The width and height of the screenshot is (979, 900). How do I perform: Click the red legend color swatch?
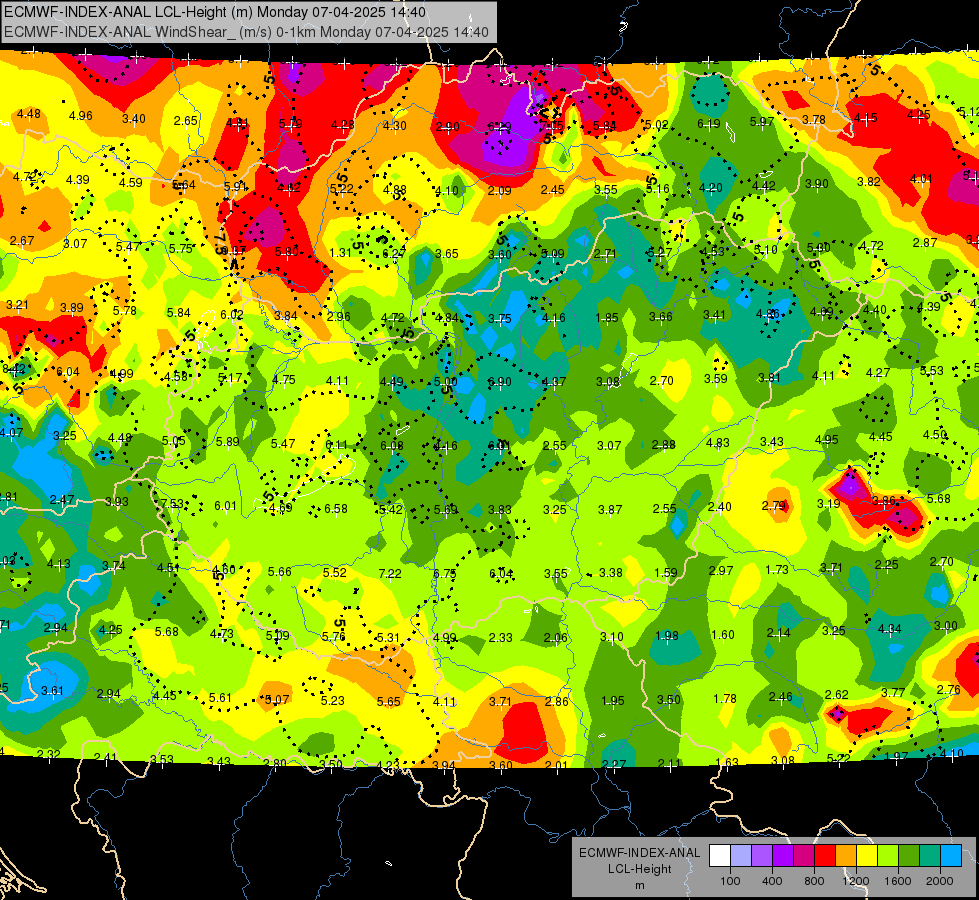(x=825, y=856)
